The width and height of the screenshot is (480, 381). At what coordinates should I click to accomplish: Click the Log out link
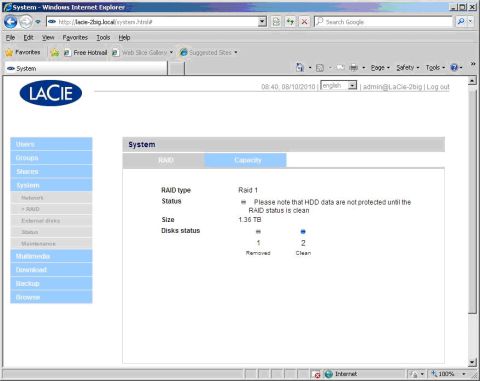pos(438,87)
